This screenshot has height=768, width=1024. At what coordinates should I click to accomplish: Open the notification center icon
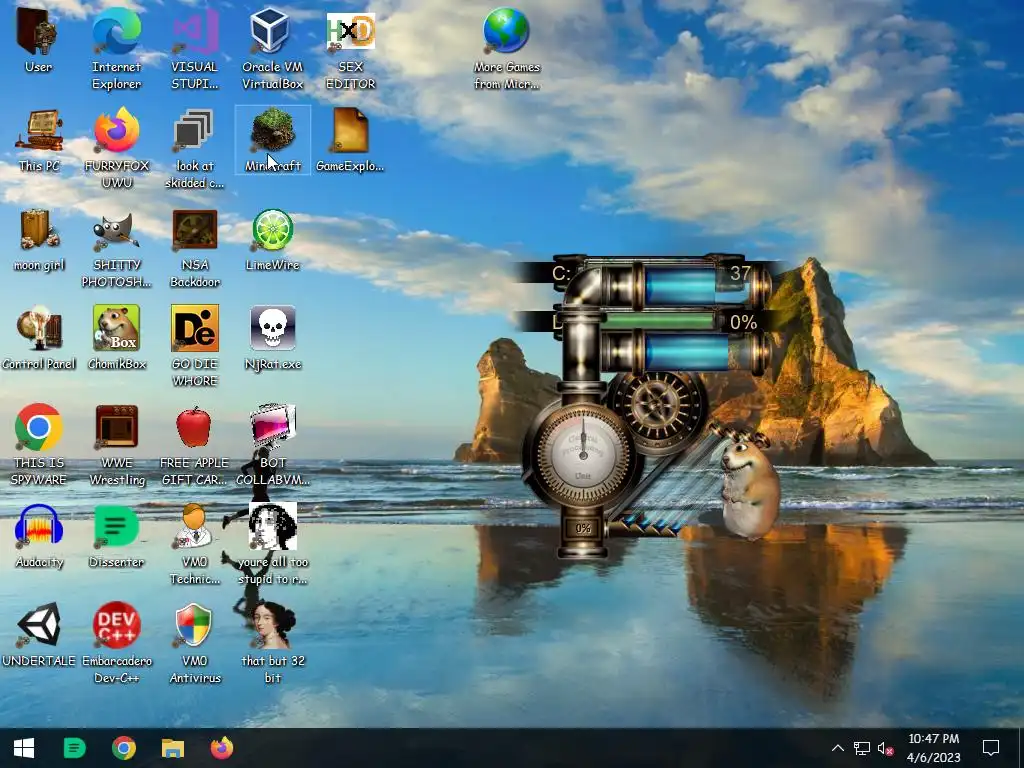(x=991, y=748)
